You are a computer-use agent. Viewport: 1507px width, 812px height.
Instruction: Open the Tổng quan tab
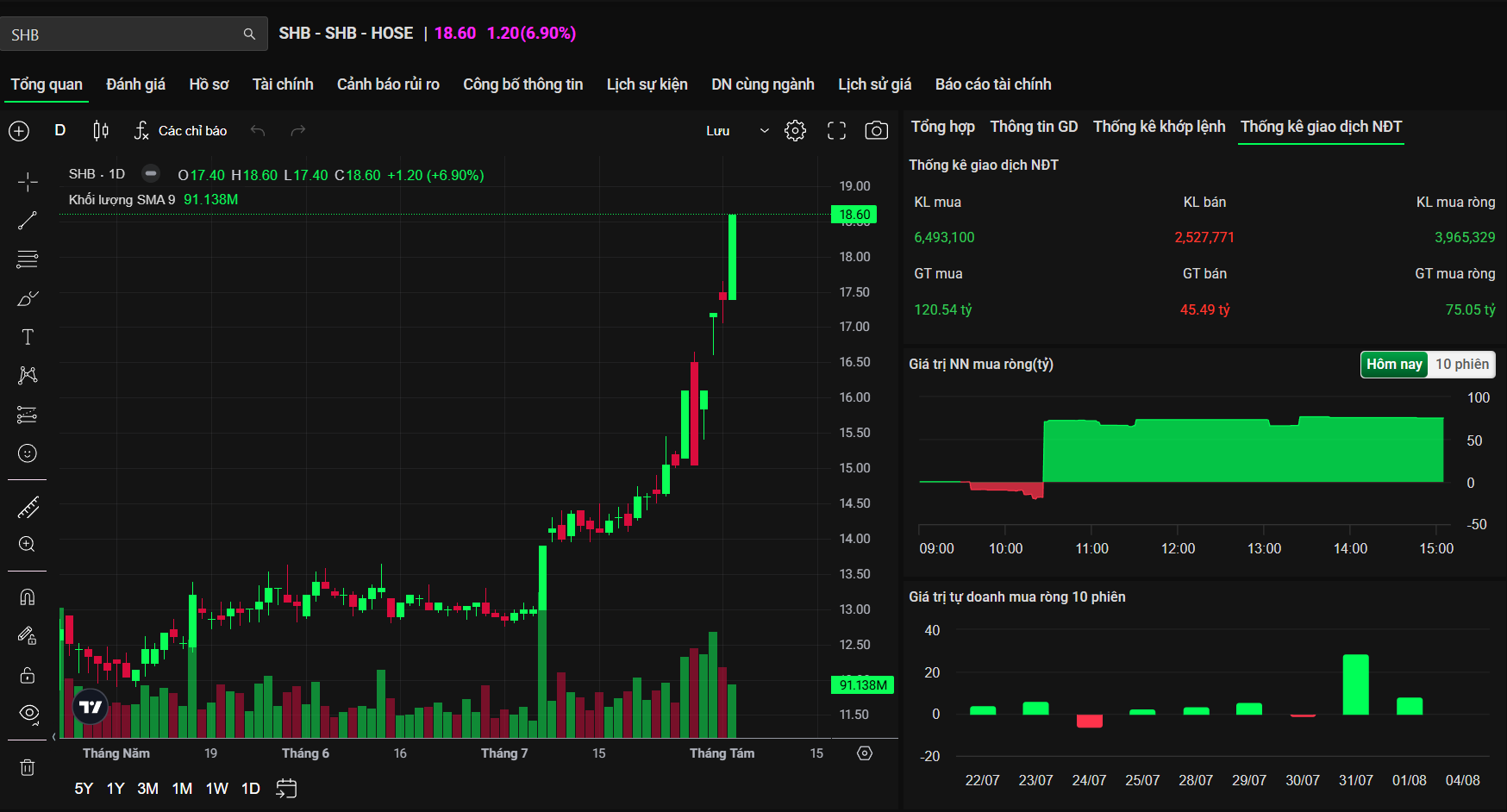coord(47,84)
